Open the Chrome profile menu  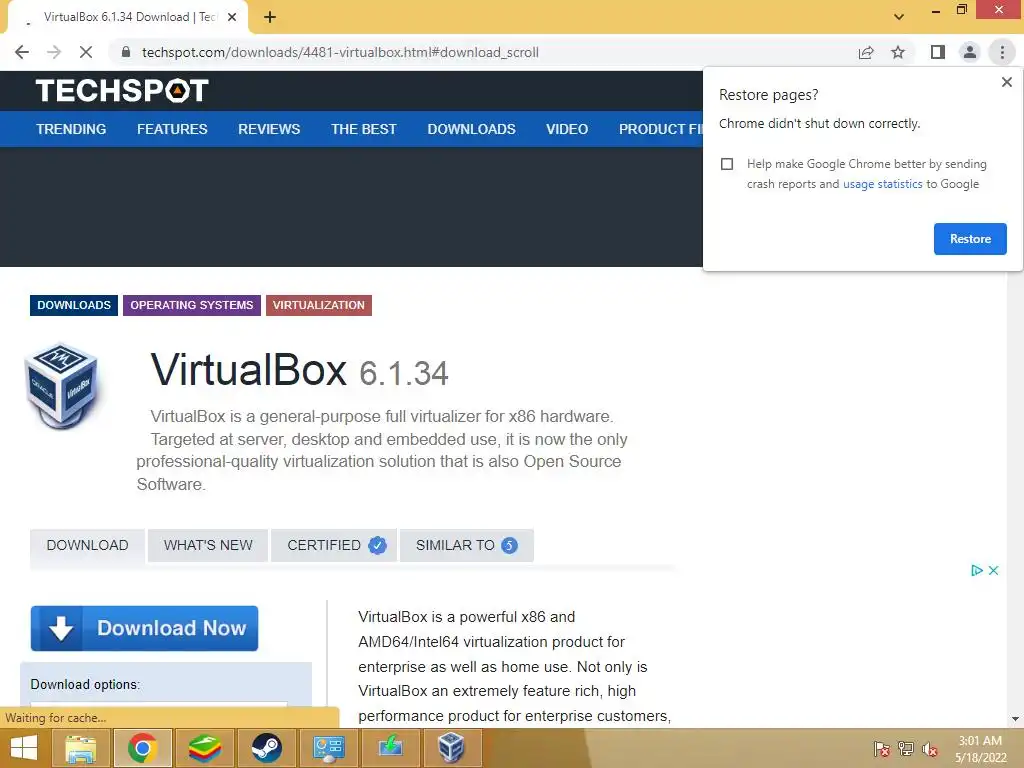(970, 52)
